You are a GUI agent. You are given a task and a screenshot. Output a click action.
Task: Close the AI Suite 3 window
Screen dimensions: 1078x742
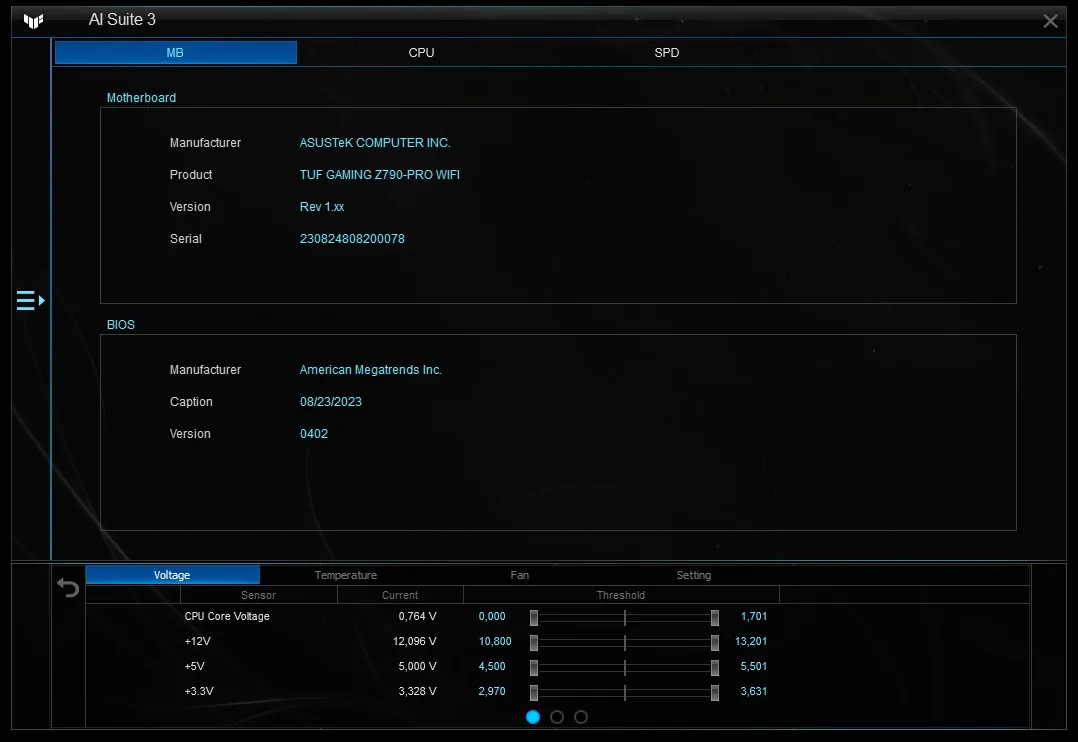1050,21
